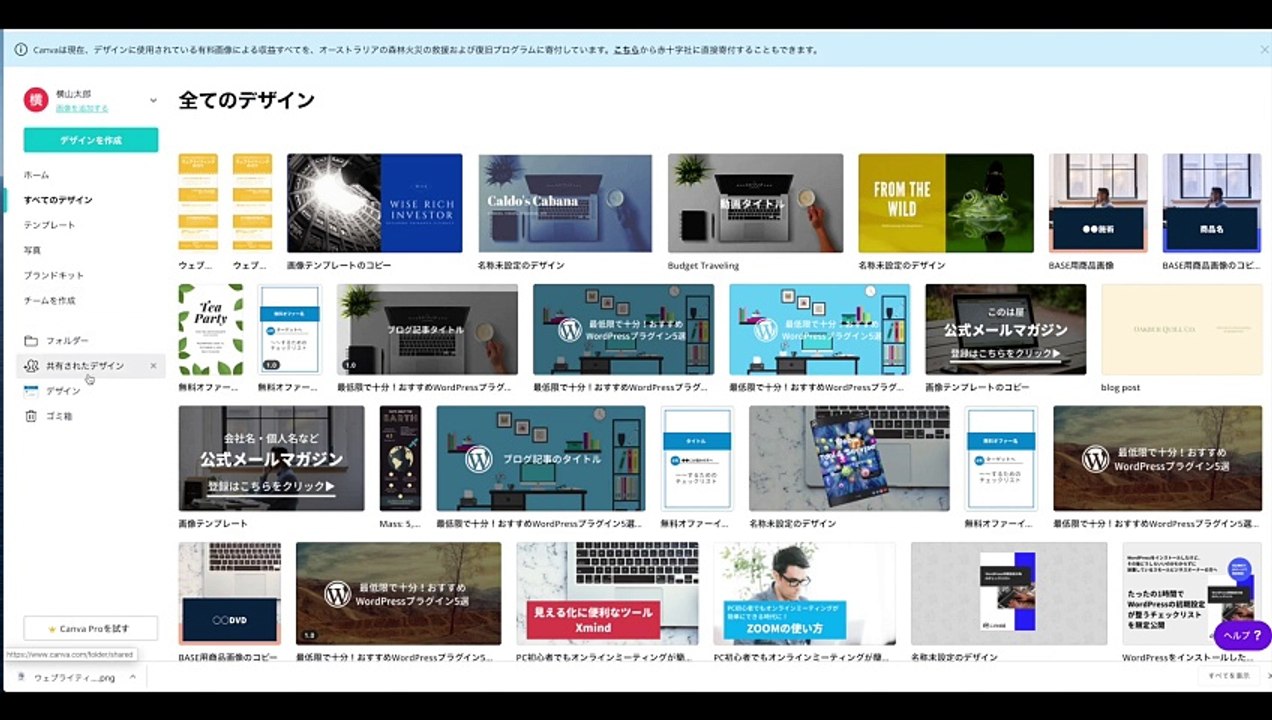
Task: Open the Mass: 5,... infographic thumbnail
Action: point(400,459)
